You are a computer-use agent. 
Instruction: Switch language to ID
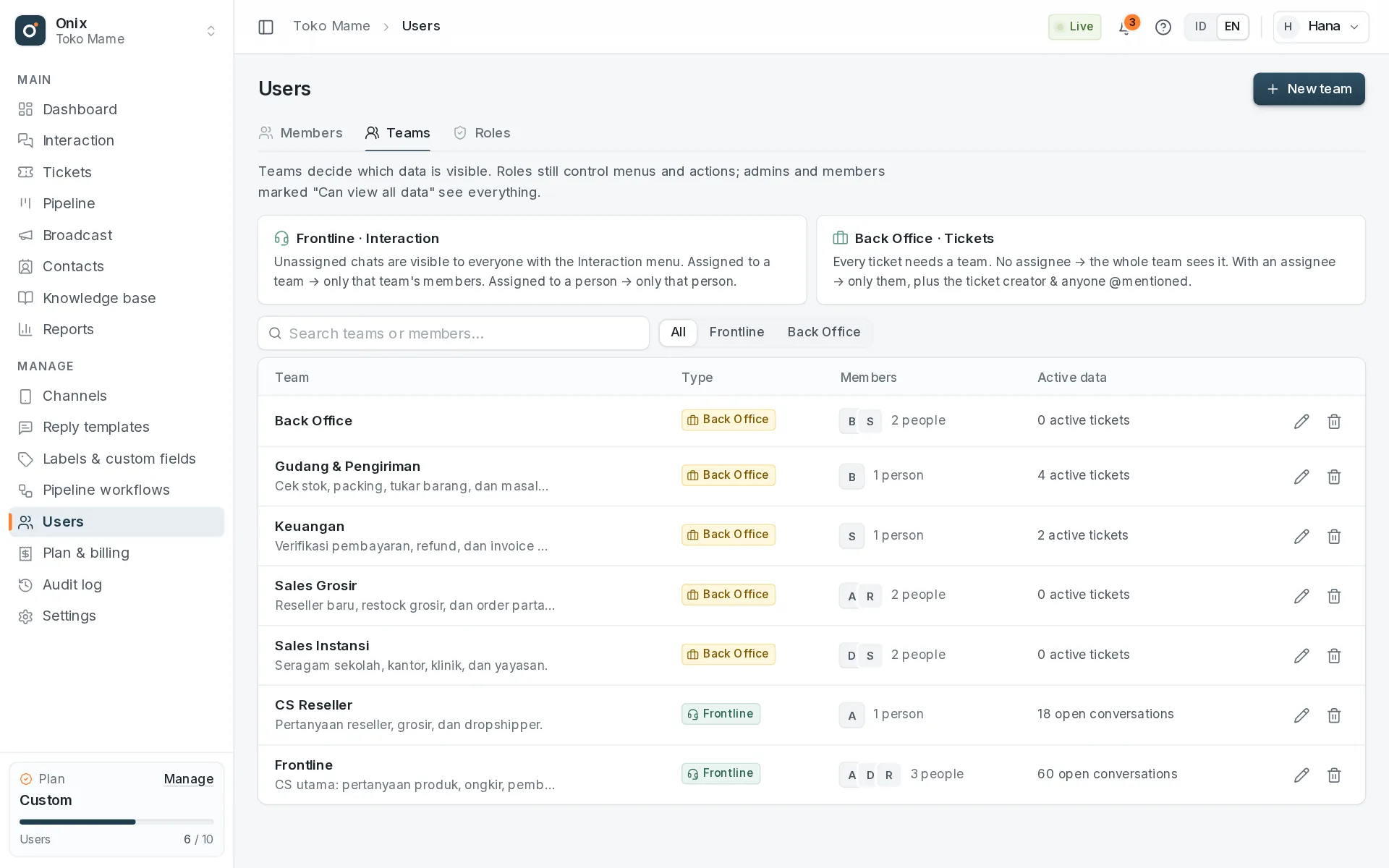pos(1200,27)
